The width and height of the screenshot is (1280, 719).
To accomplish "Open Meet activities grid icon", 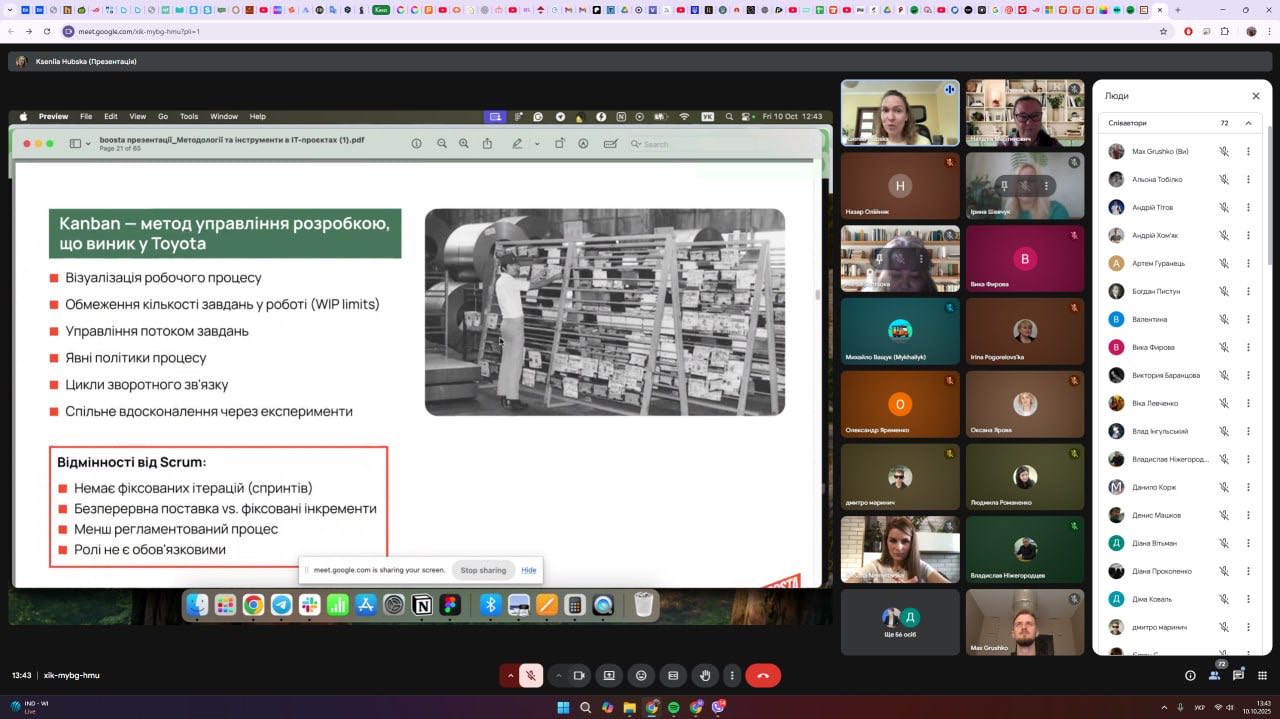I will [x=1263, y=675].
